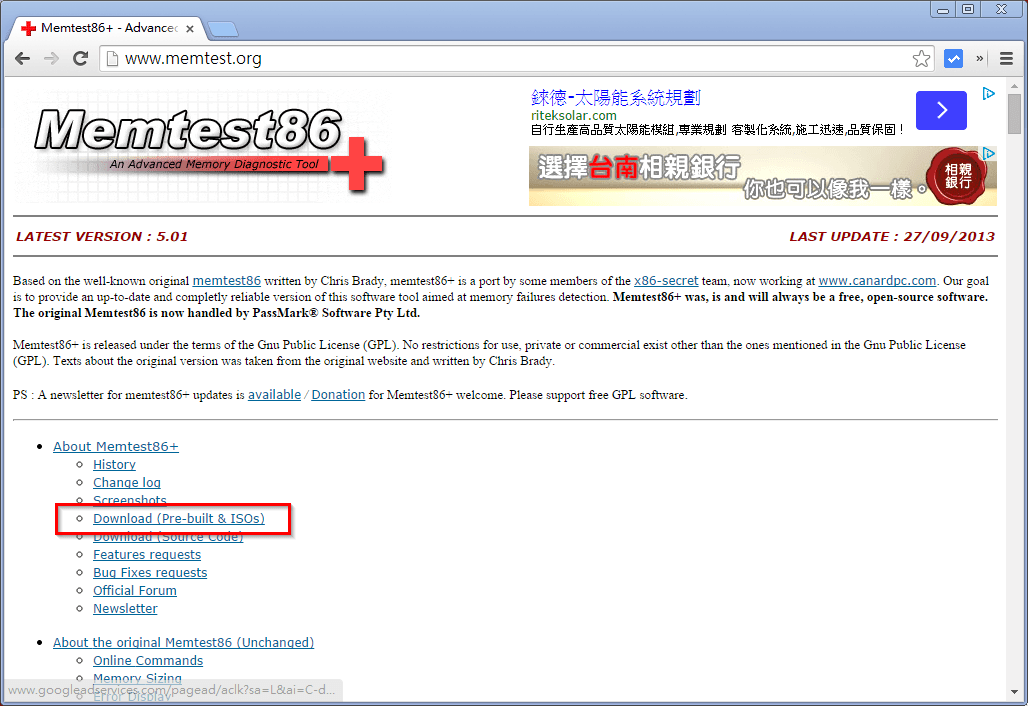Click the blue extension icon beside the star

[x=953, y=58]
